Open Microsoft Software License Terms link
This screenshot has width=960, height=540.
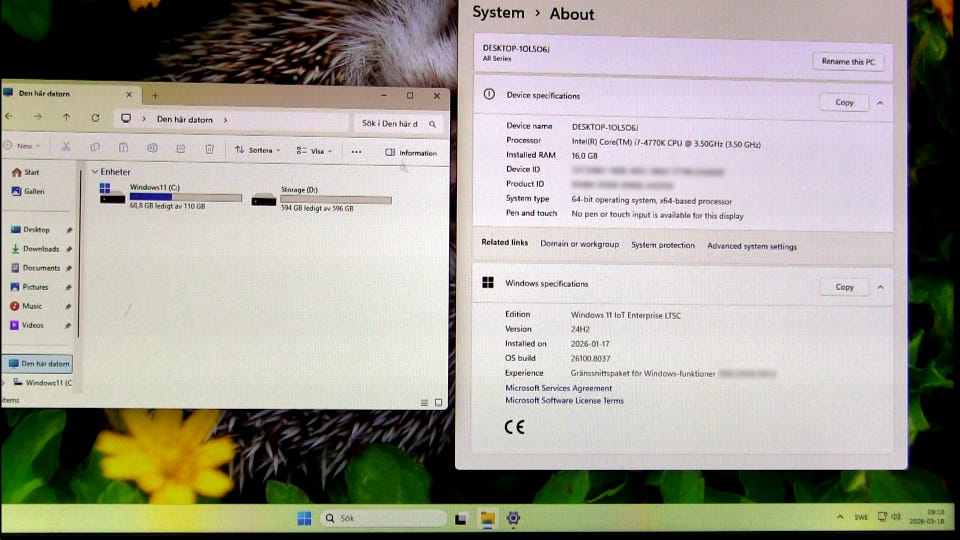point(564,401)
